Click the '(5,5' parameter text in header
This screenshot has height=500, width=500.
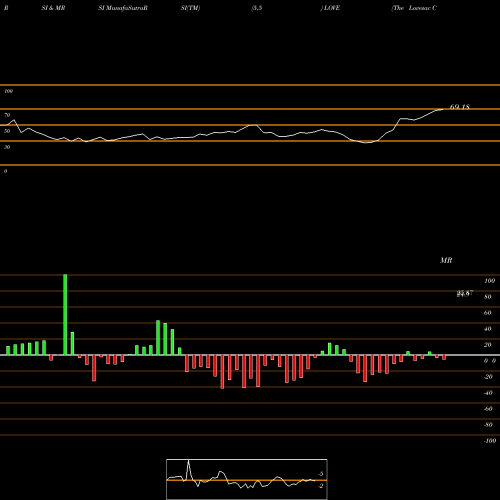point(257,8)
